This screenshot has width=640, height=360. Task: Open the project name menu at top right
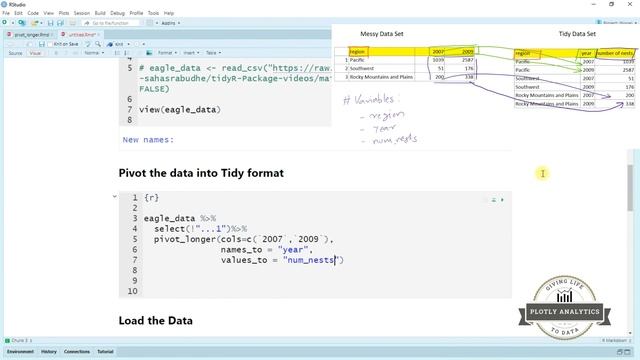click(x=616, y=22)
